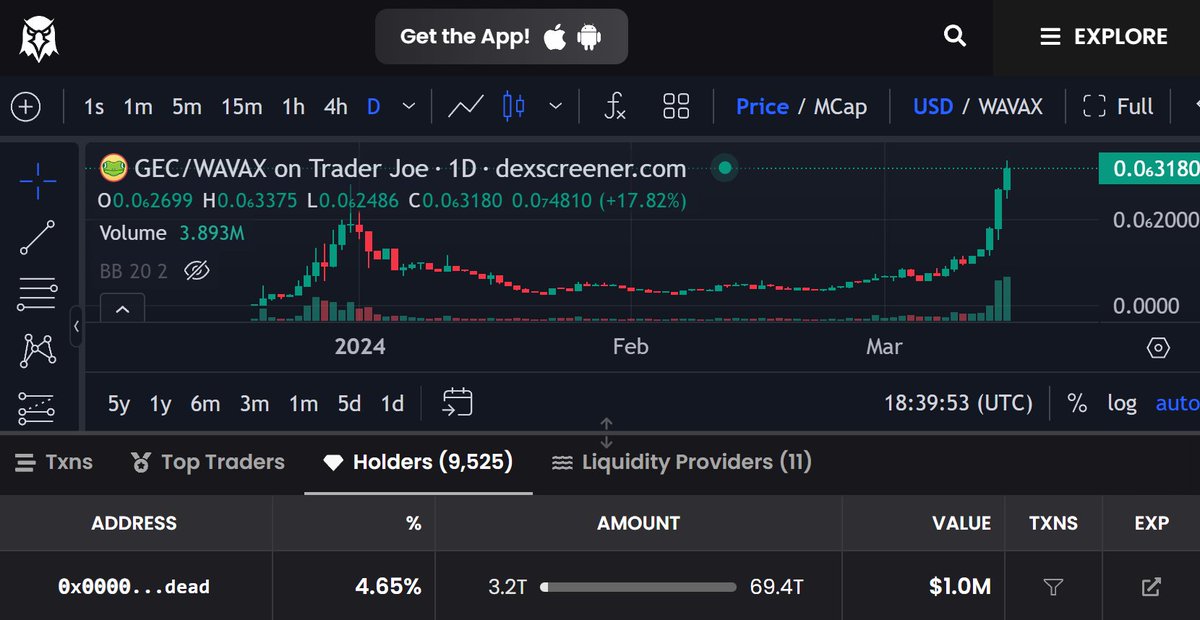This screenshot has width=1200, height=620.
Task: Click the 18:39:53 (UTC) timezone clock
Action: click(x=958, y=403)
